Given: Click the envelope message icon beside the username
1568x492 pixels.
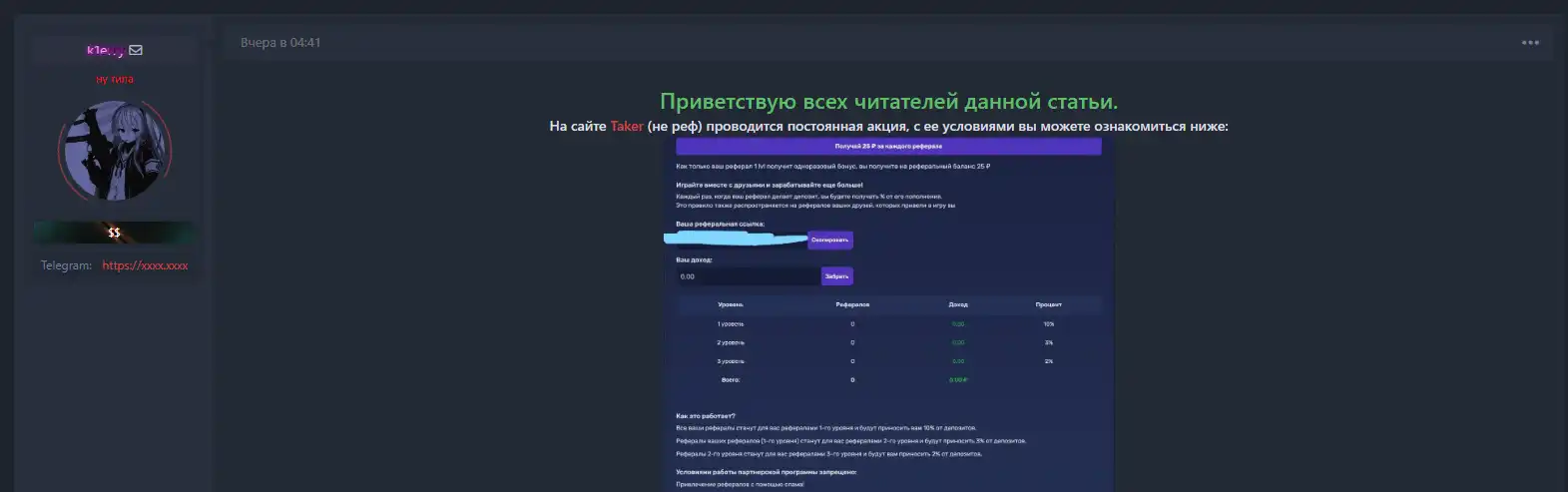Looking at the screenshot, I should (x=136, y=50).
